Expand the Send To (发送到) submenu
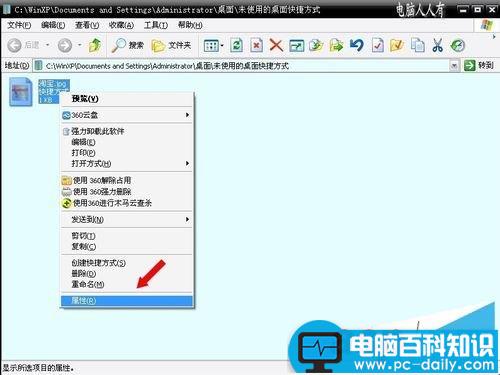The height and width of the screenshot is (375, 500). coord(127,219)
